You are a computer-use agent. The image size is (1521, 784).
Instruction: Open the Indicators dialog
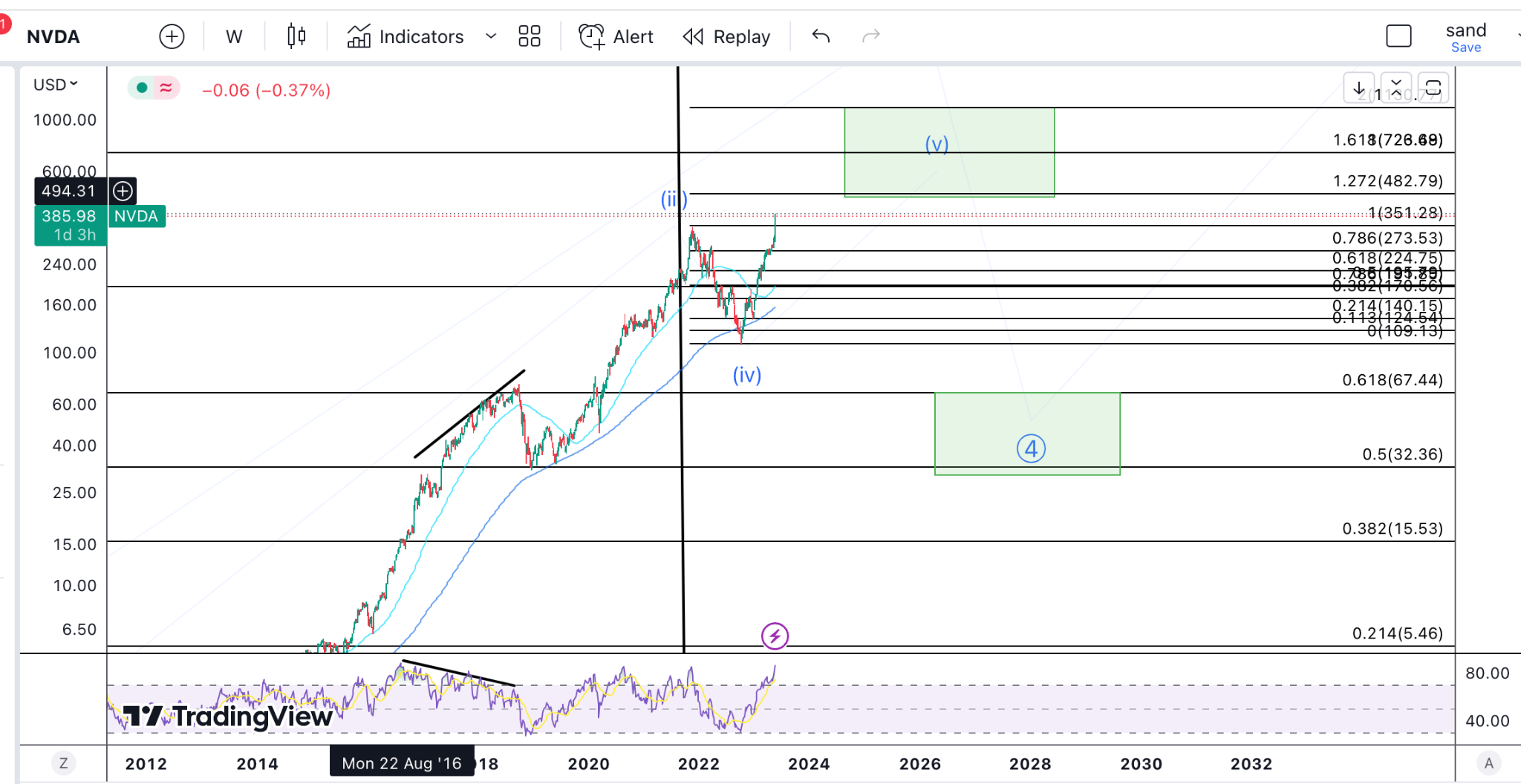406,36
